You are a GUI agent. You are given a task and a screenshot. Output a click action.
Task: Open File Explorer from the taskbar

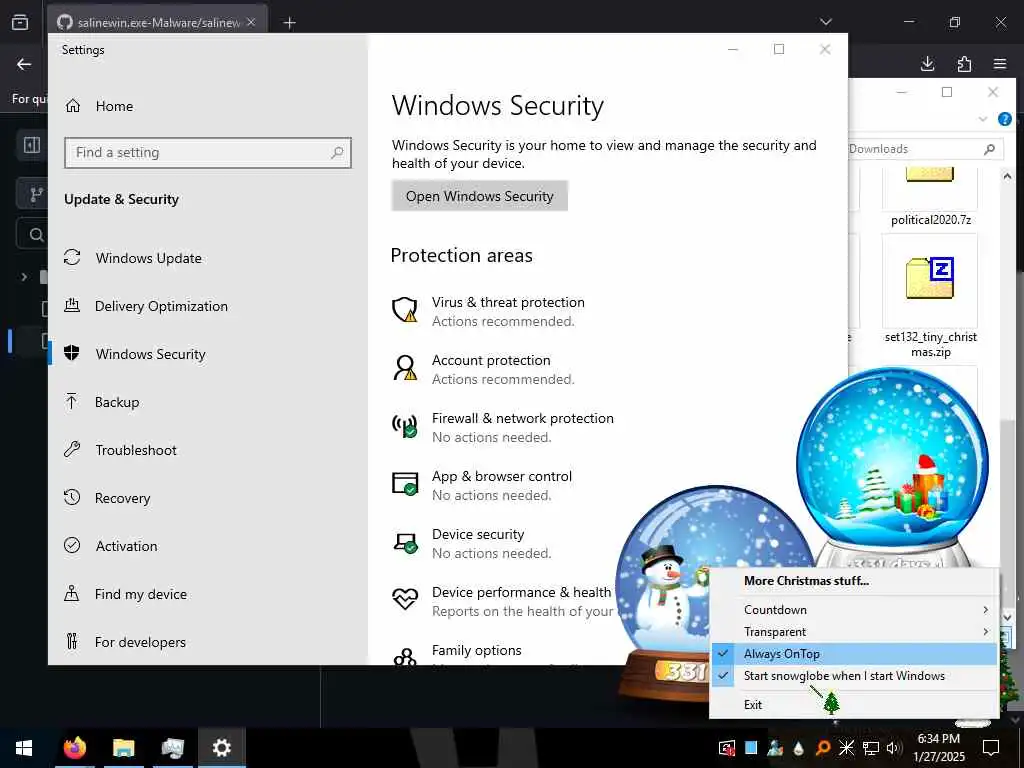(123, 748)
